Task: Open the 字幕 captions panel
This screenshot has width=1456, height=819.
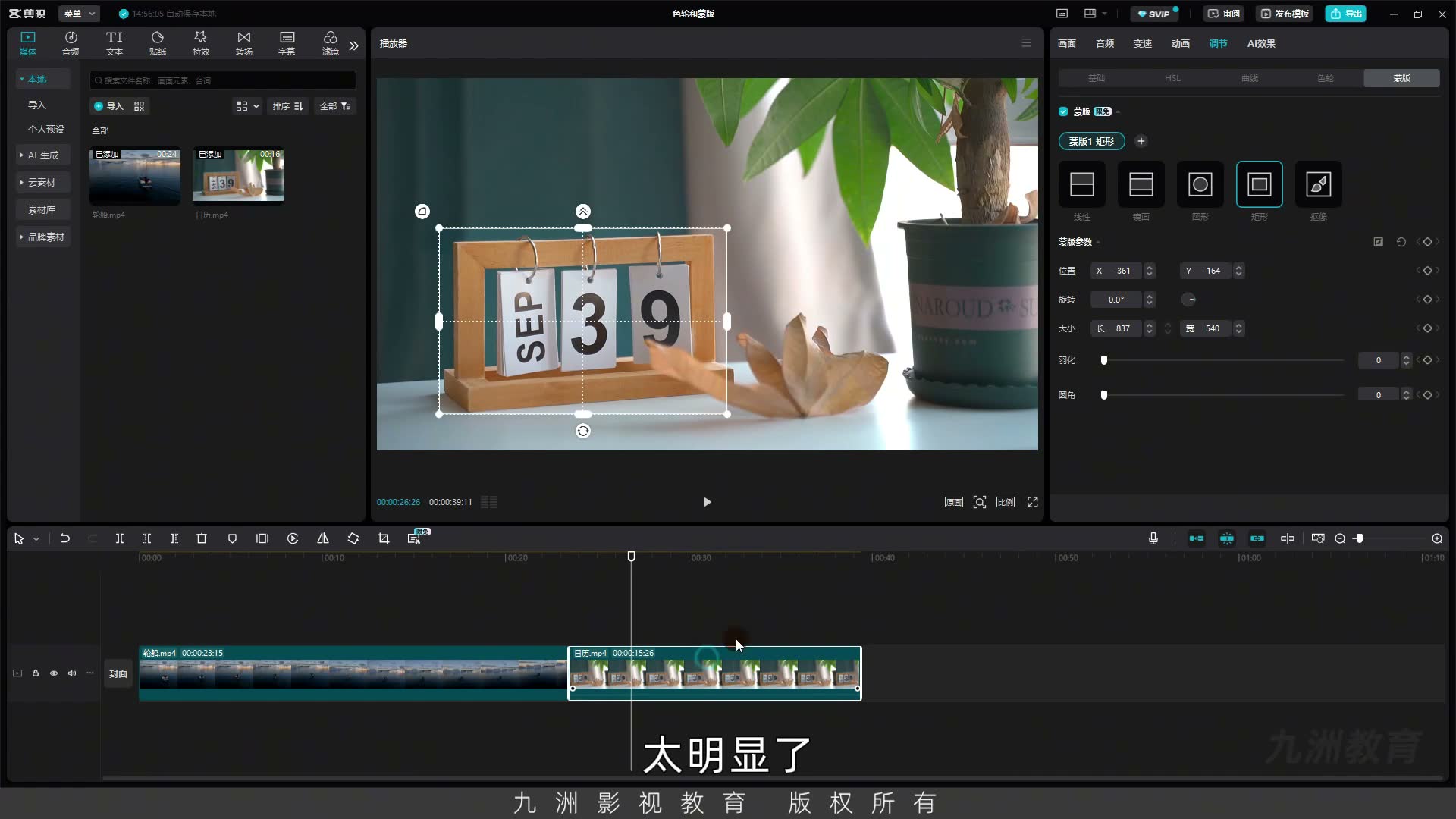Action: point(287,43)
